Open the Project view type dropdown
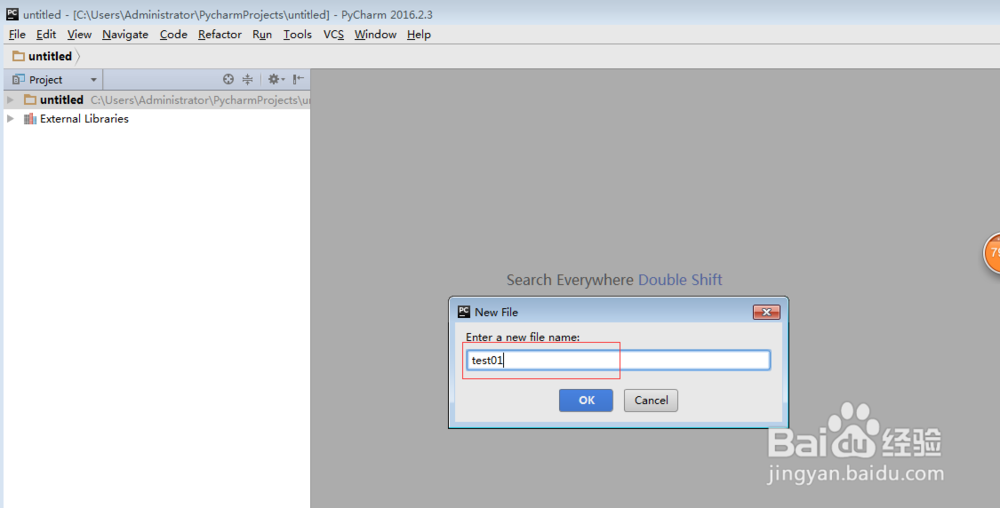The image size is (1000, 508). pyautogui.click(x=94, y=80)
